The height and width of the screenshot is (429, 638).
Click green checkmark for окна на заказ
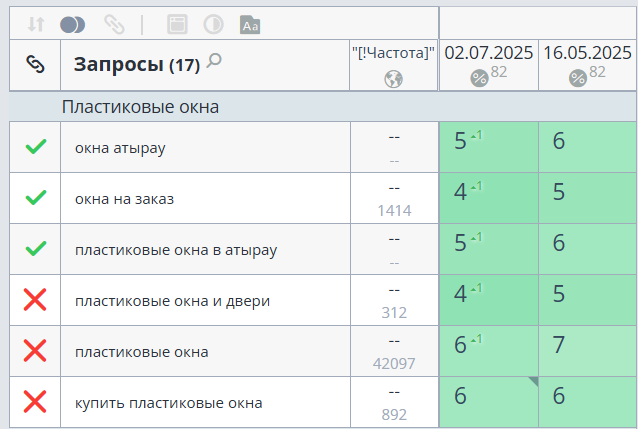(36, 197)
